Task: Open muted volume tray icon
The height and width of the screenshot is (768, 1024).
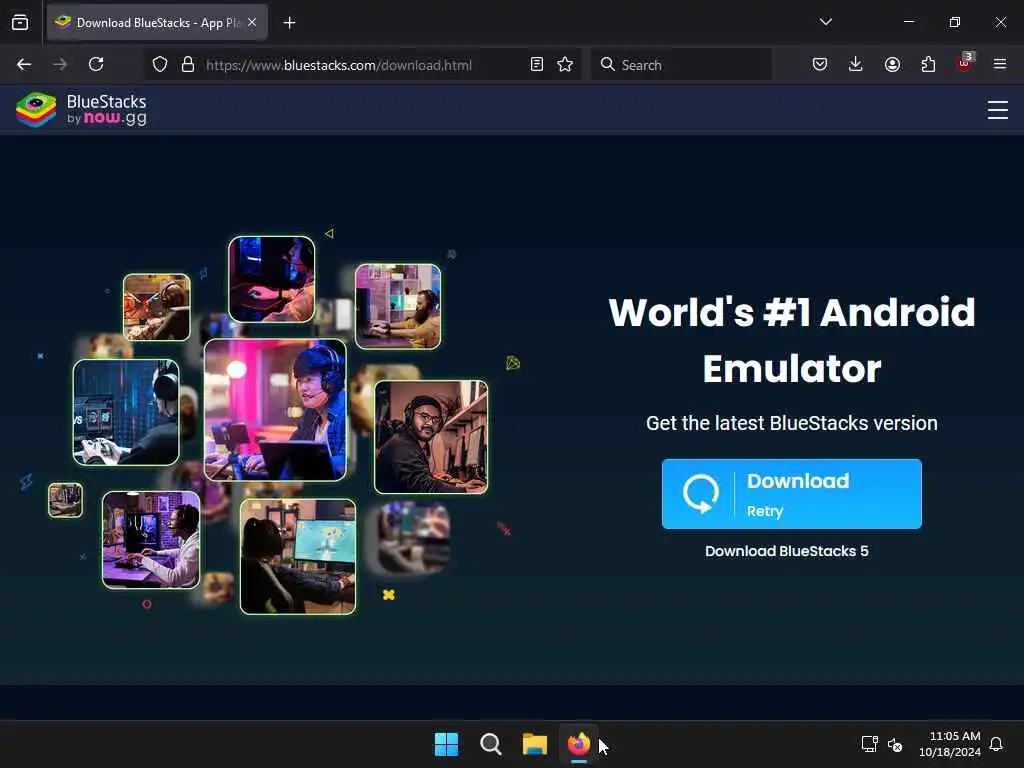Action: click(x=895, y=744)
